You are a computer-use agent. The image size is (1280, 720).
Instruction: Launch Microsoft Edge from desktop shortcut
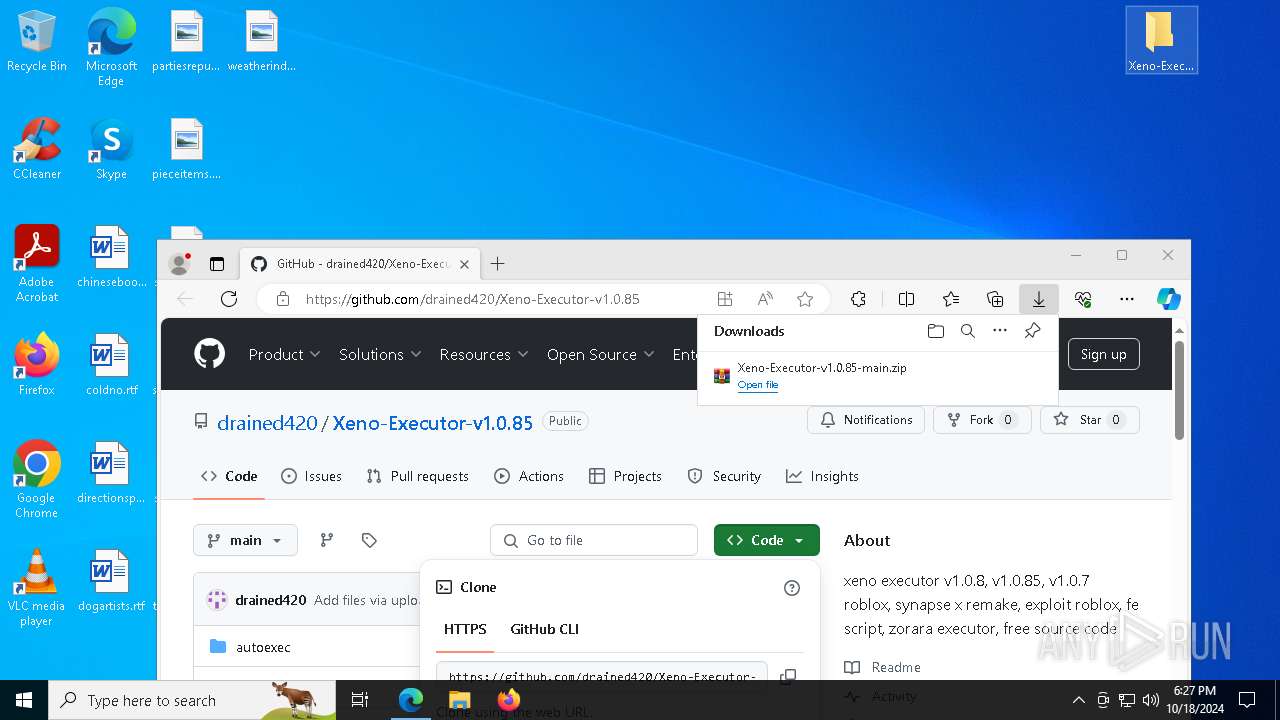(111, 46)
